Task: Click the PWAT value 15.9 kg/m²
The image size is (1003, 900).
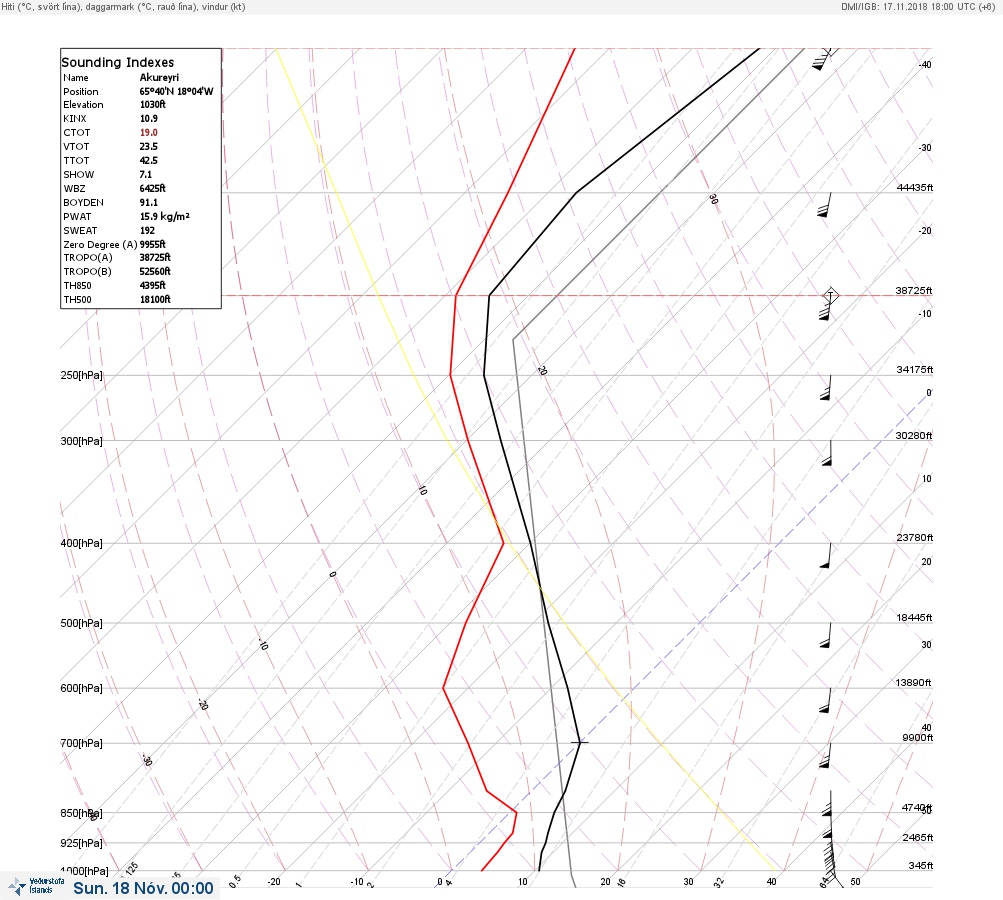Action: [x=164, y=216]
